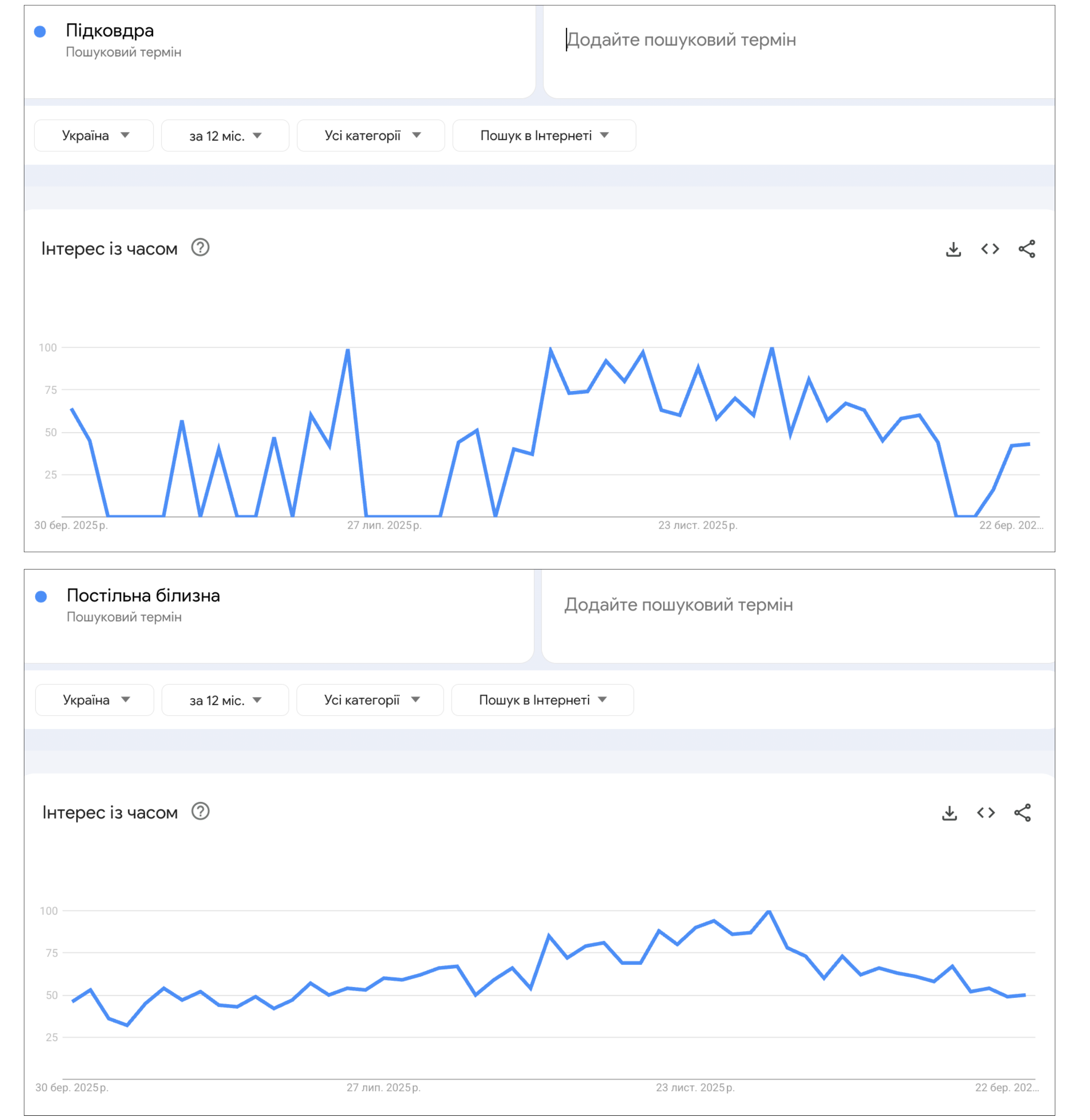
Task: Toggle the blue legend dot for Підковдра
Action: pos(39,32)
